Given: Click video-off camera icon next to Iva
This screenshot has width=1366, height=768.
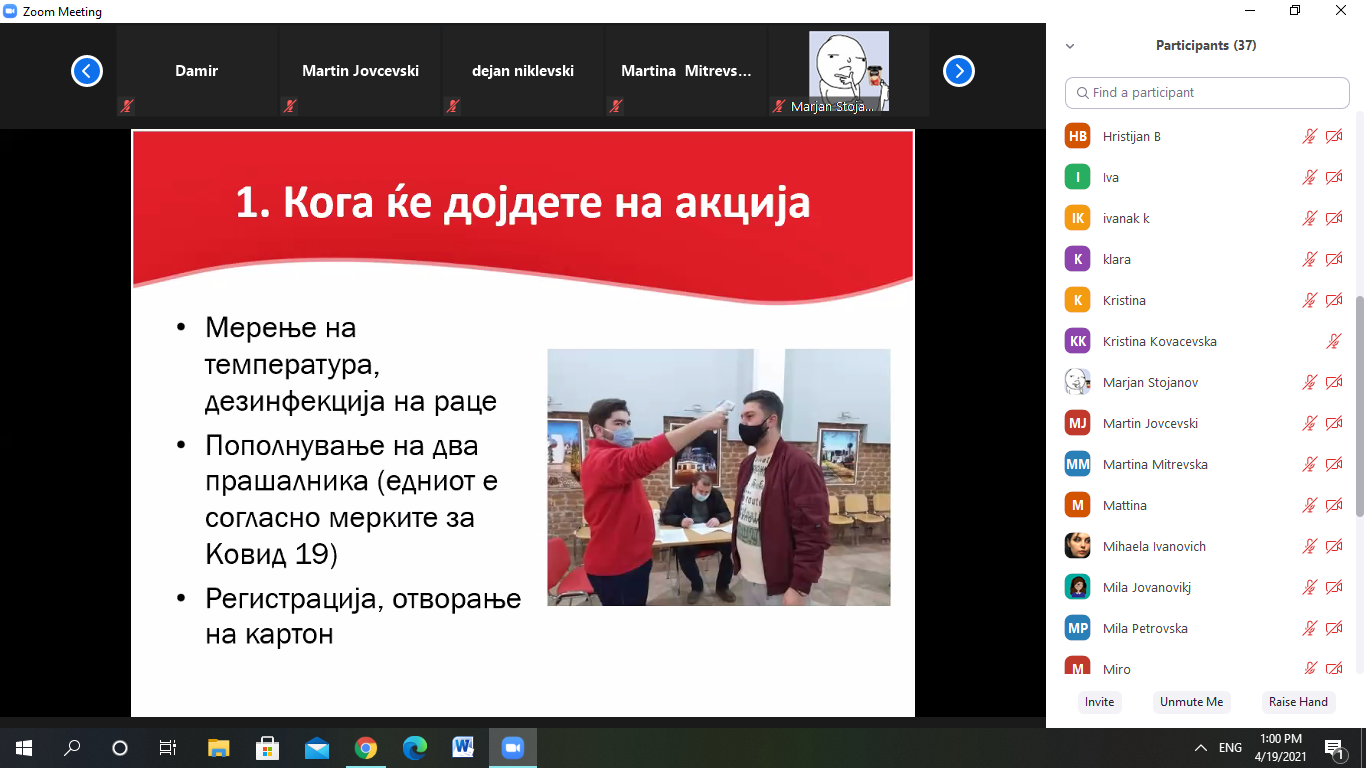Looking at the screenshot, I should point(1334,177).
